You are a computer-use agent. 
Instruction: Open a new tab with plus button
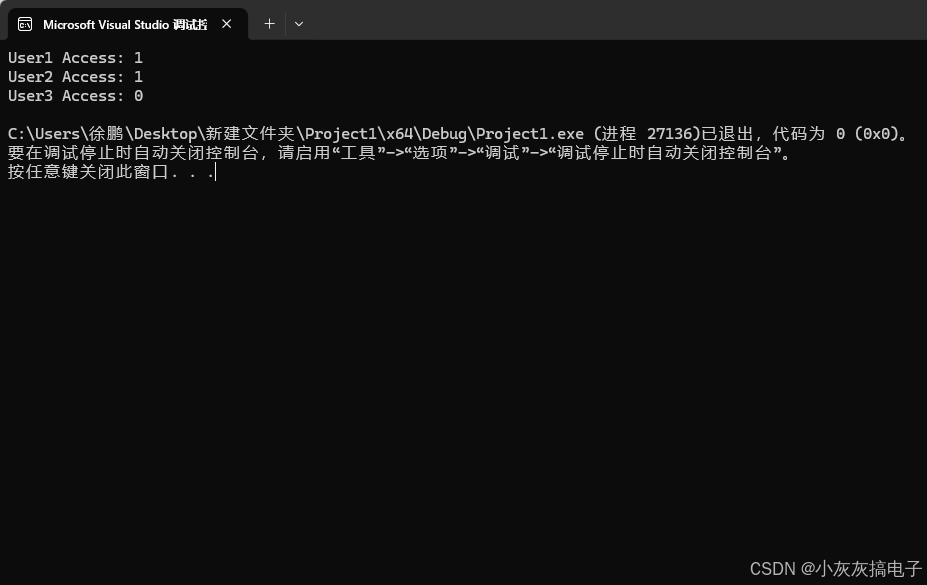(269, 24)
